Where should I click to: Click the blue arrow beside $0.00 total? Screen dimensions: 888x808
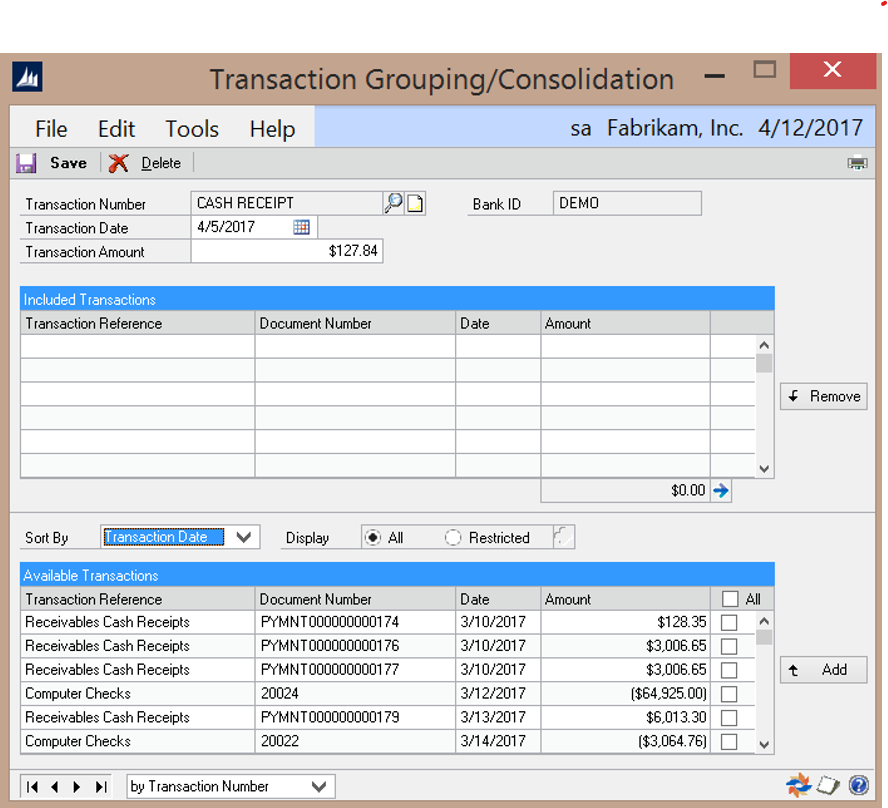pos(721,491)
